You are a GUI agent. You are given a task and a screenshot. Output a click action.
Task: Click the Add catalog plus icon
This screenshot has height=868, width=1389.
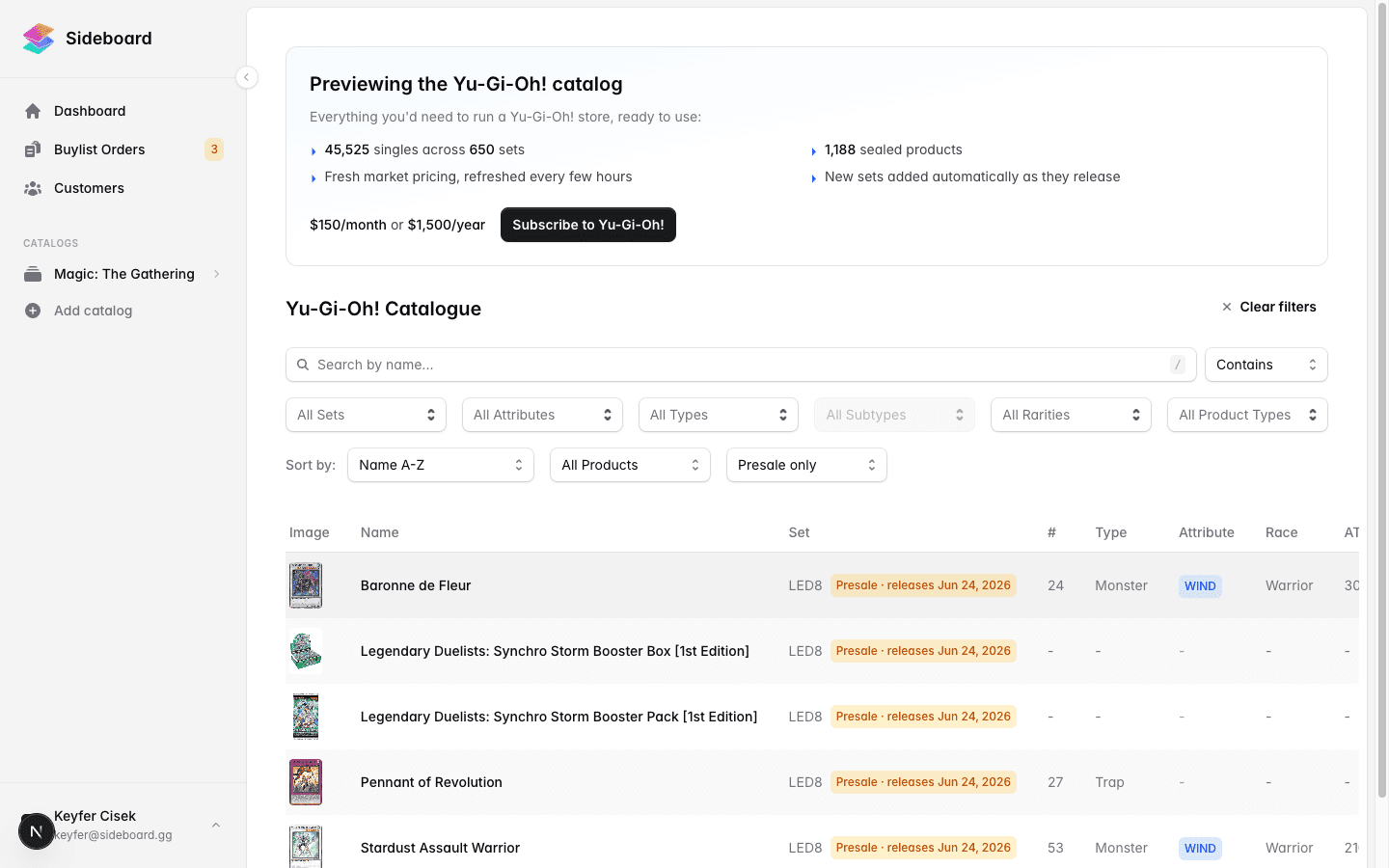tap(33, 311)
